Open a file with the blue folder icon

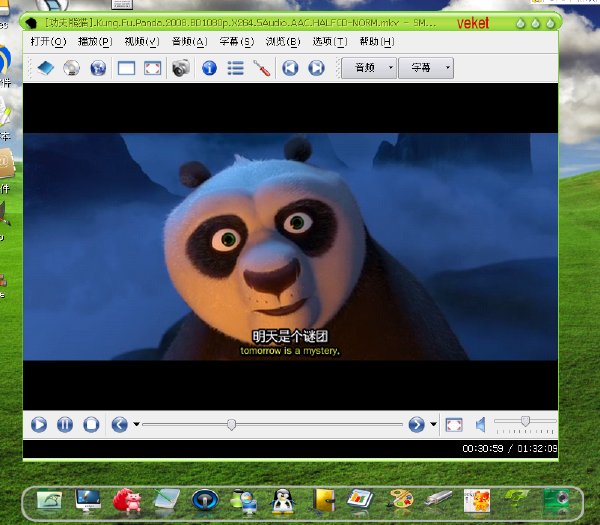(x=46, y=68)
